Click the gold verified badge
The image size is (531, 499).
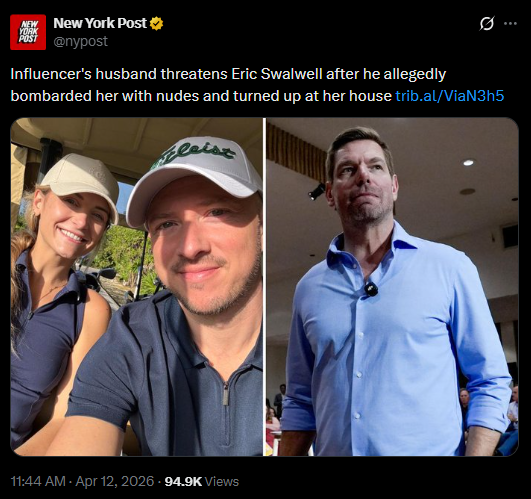pos(156,23)
